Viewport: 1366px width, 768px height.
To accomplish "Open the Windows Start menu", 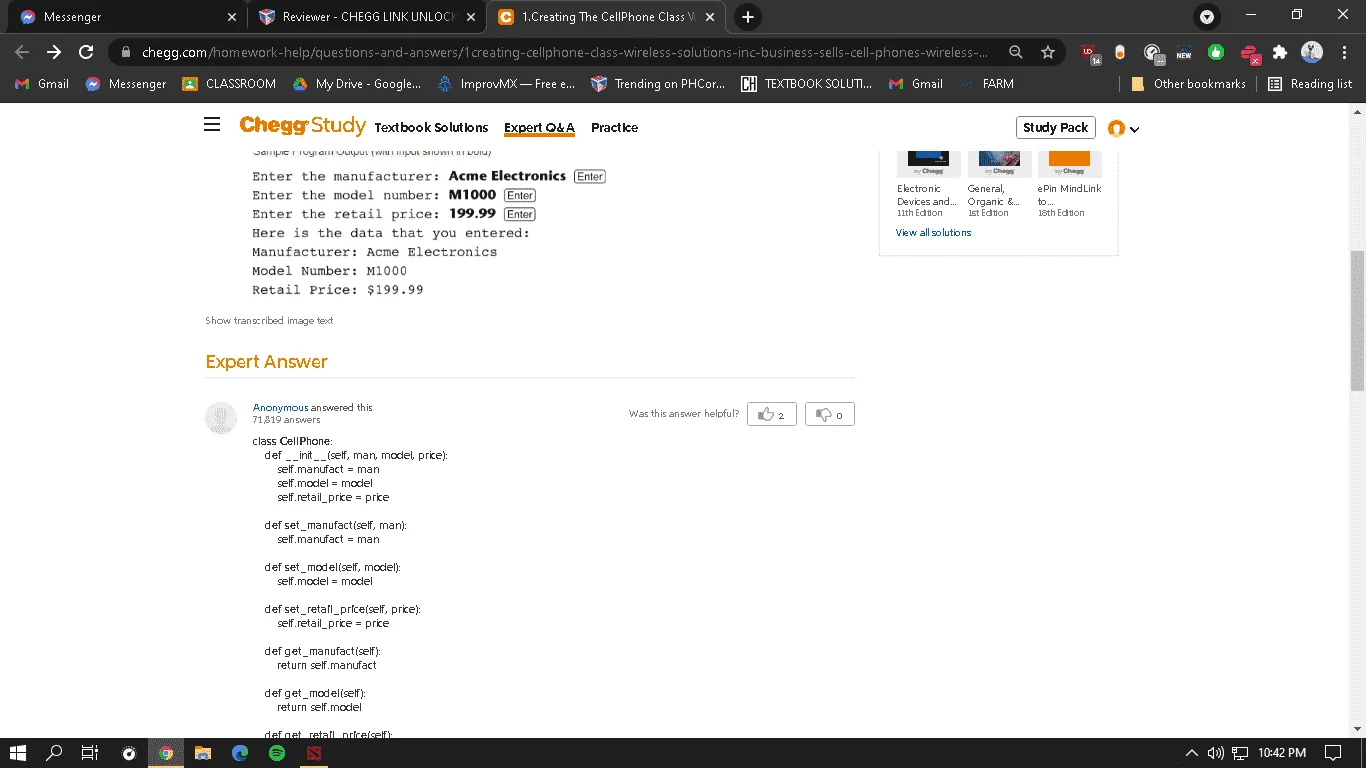I will pos(18,753).
